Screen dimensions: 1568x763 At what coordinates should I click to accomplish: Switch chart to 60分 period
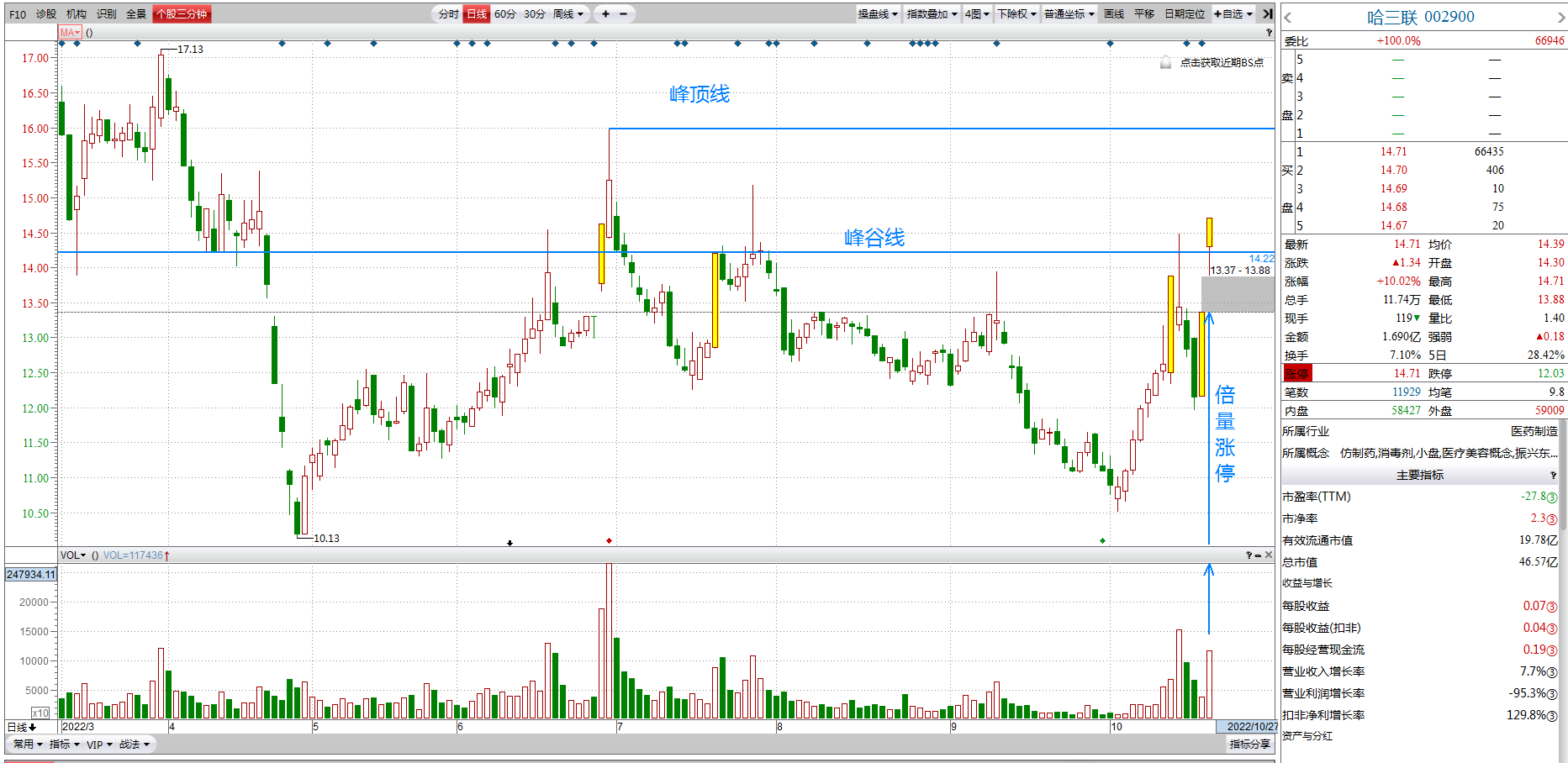(x=505, y=14)
